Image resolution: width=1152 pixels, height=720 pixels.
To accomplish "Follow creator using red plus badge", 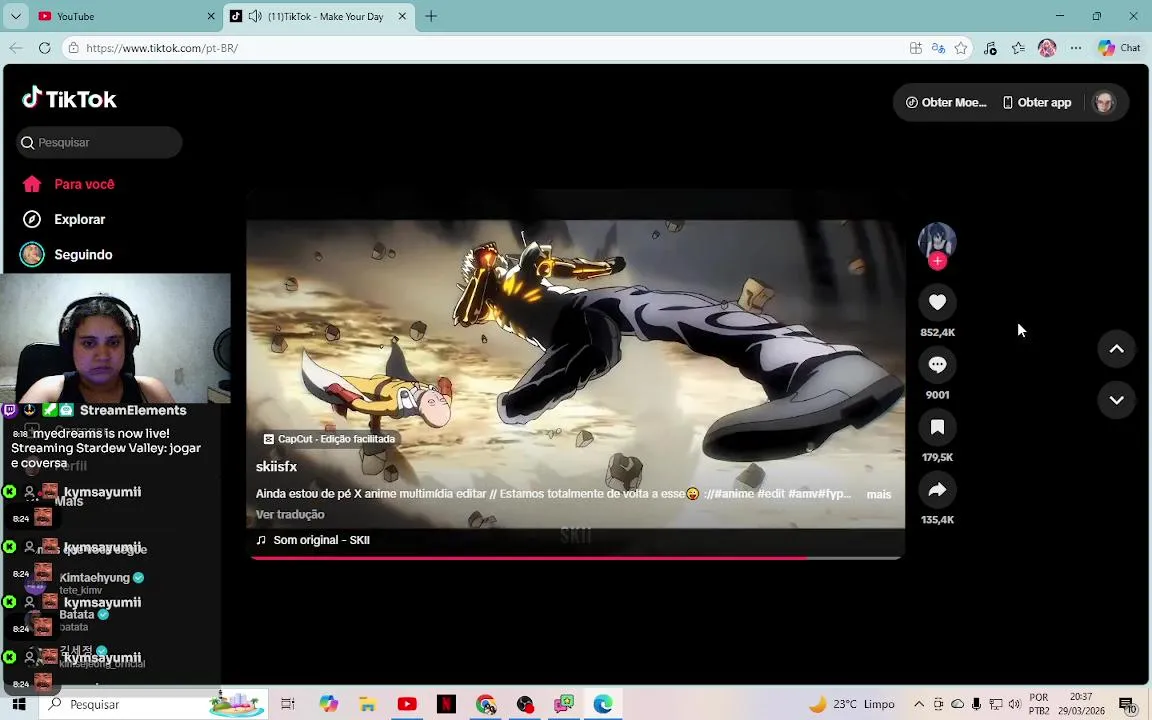I will (937, 261).
